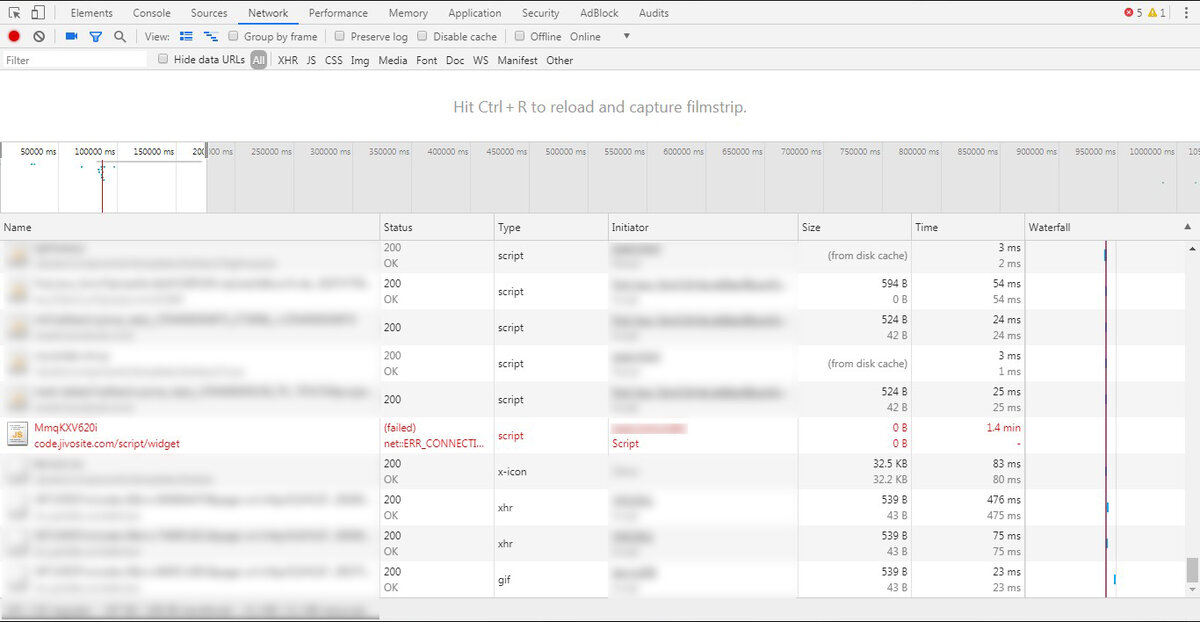This screenshot has height=622, width=1200.
Task: Open the Security tab
Action: [540, 13]
